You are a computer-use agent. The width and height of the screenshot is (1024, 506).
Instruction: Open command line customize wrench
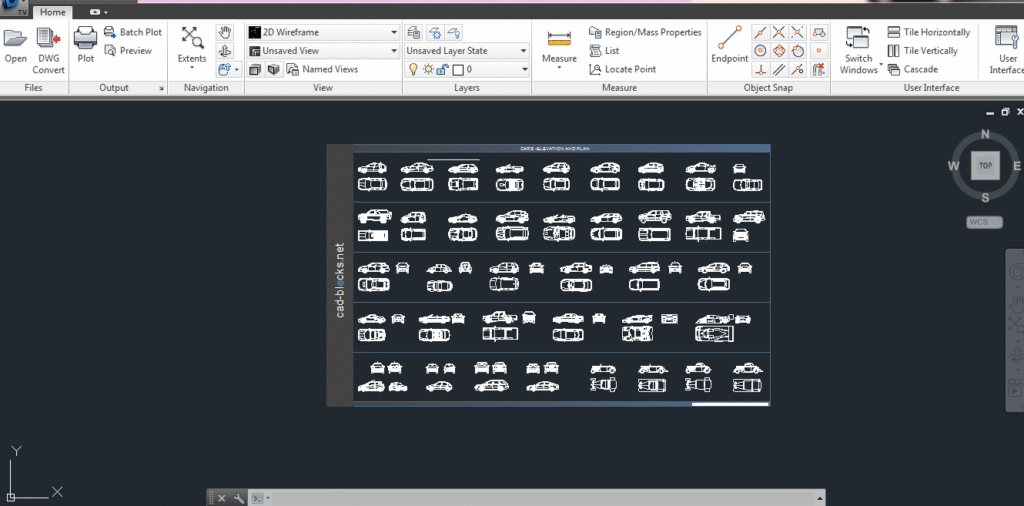click(x=238, y=498)
